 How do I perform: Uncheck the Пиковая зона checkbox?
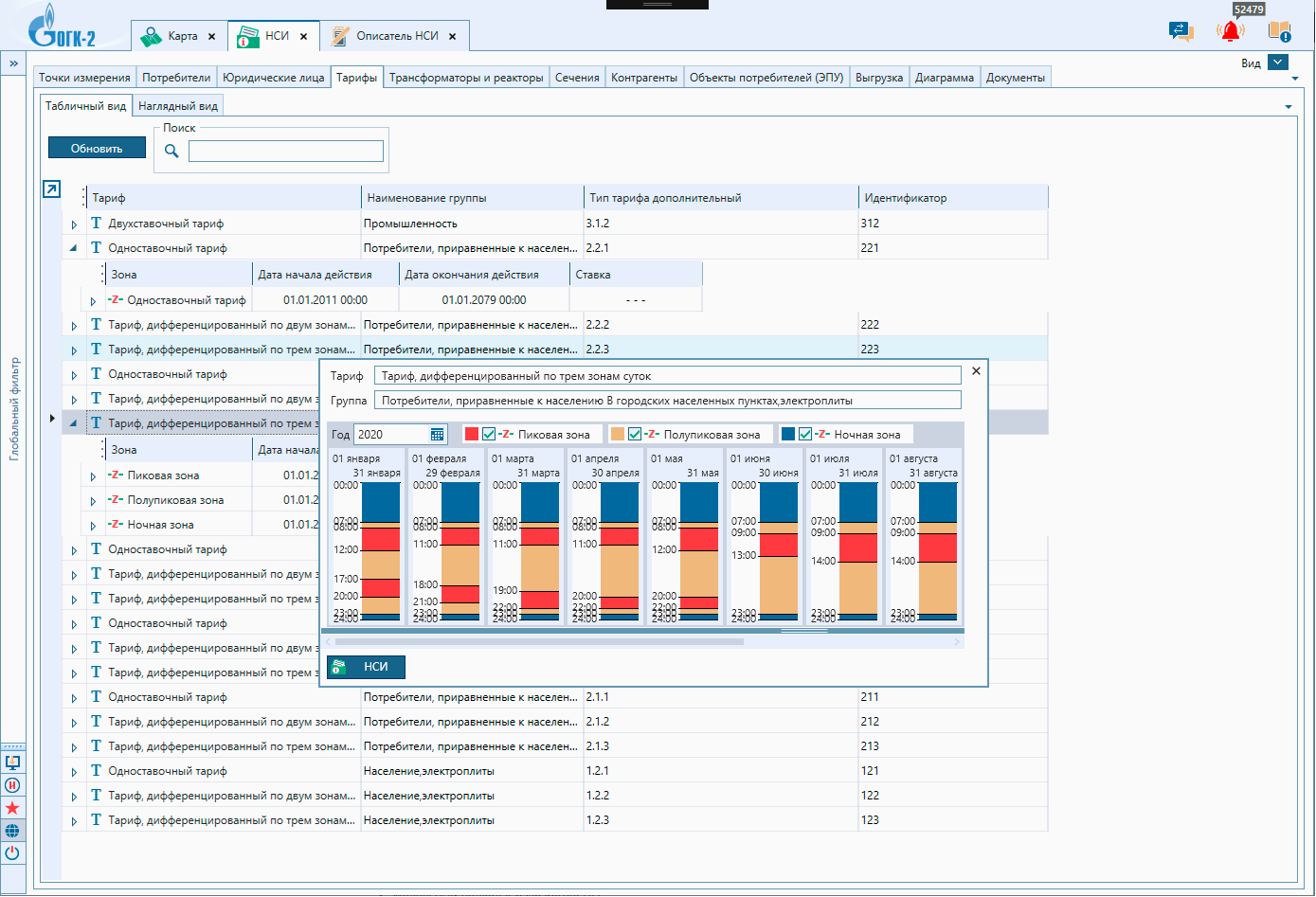click(x=489, y=435)
